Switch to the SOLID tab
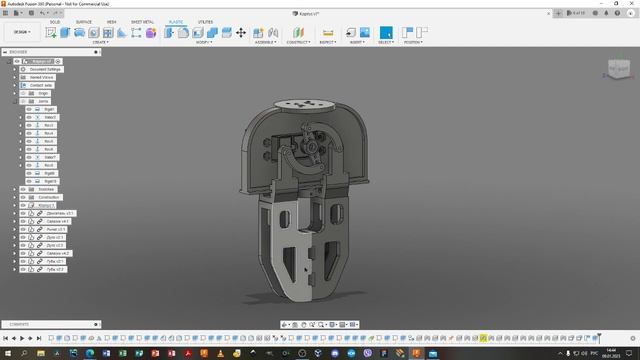640x360 pixels. coord(55,22)
